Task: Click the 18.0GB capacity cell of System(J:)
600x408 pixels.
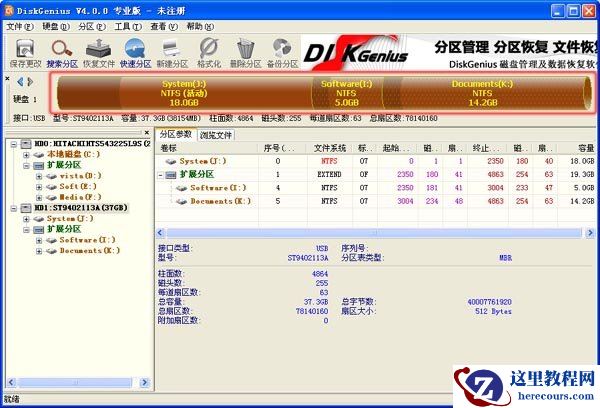Action: (x=582, y=161)
